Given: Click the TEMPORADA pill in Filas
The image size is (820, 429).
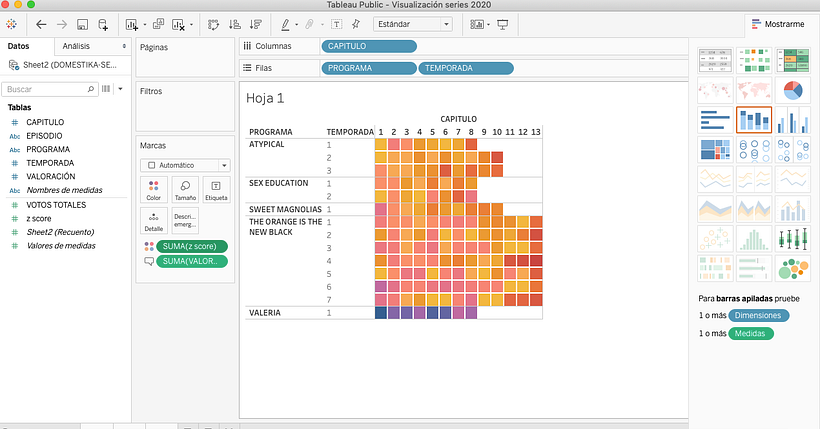Looking at the screenshot, I should click(x=466, y=68).
